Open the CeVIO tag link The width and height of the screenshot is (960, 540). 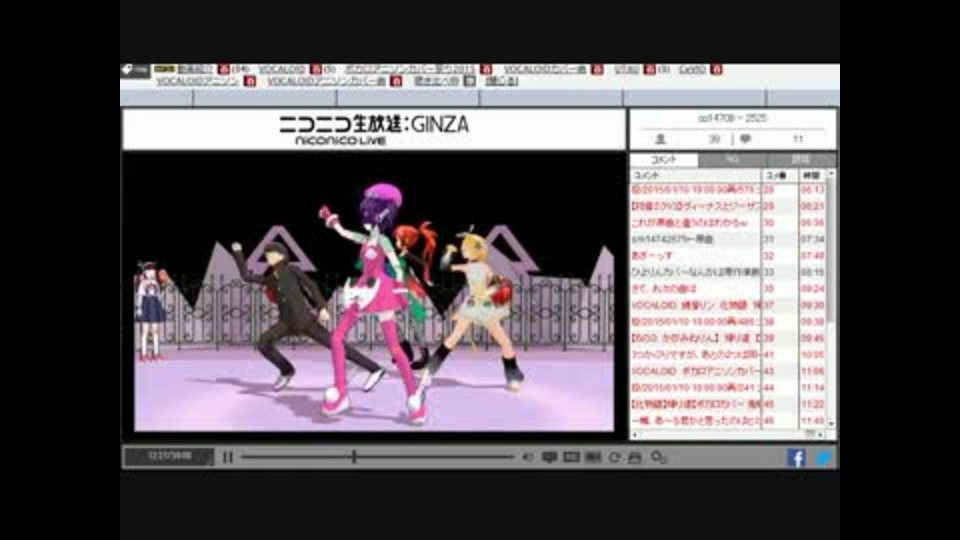(x=692, y=70)
